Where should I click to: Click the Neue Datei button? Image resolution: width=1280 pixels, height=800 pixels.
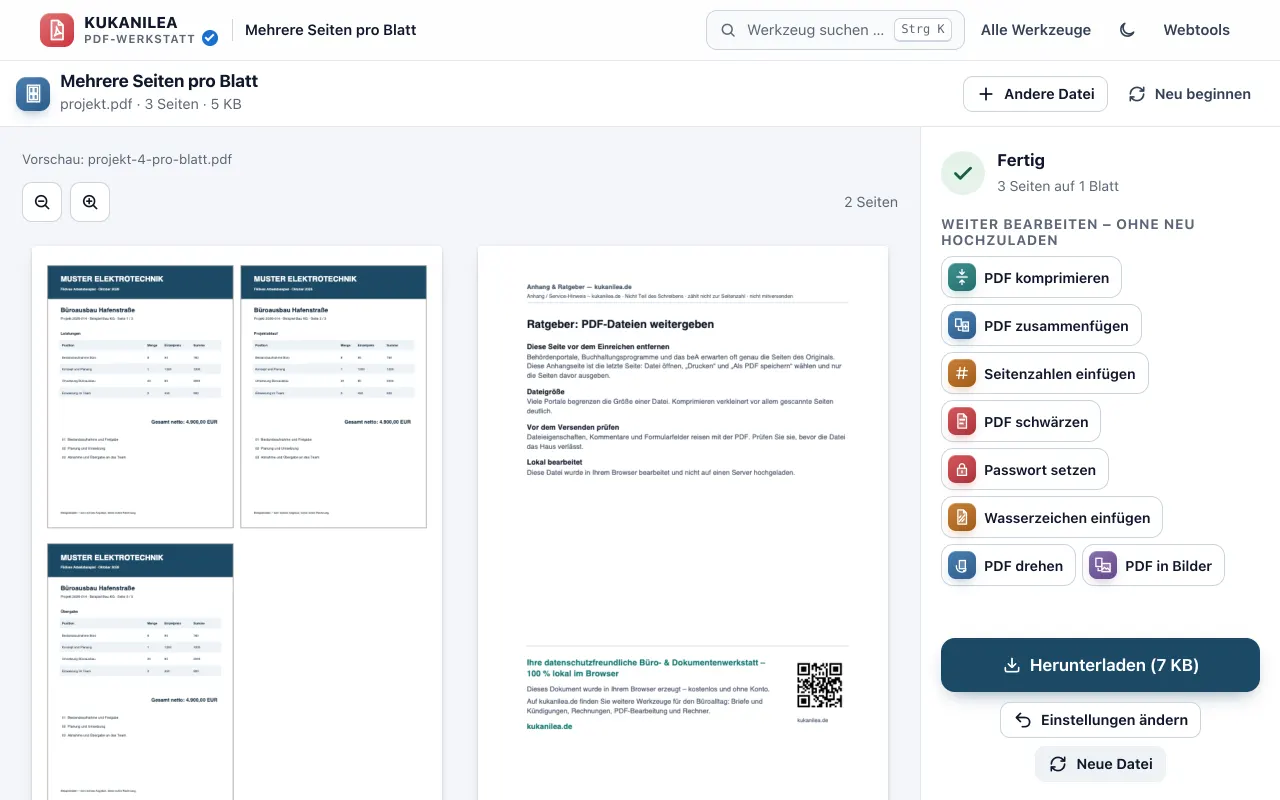pyautogui.click(x=1100, y=764)
